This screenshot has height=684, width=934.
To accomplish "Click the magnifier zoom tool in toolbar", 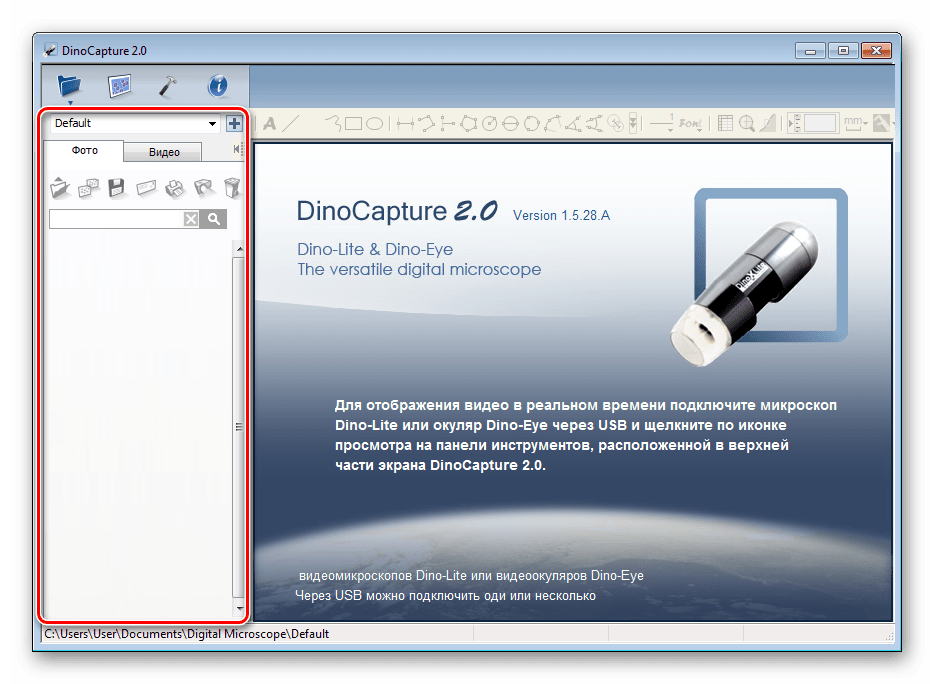I will coord(746,123).
